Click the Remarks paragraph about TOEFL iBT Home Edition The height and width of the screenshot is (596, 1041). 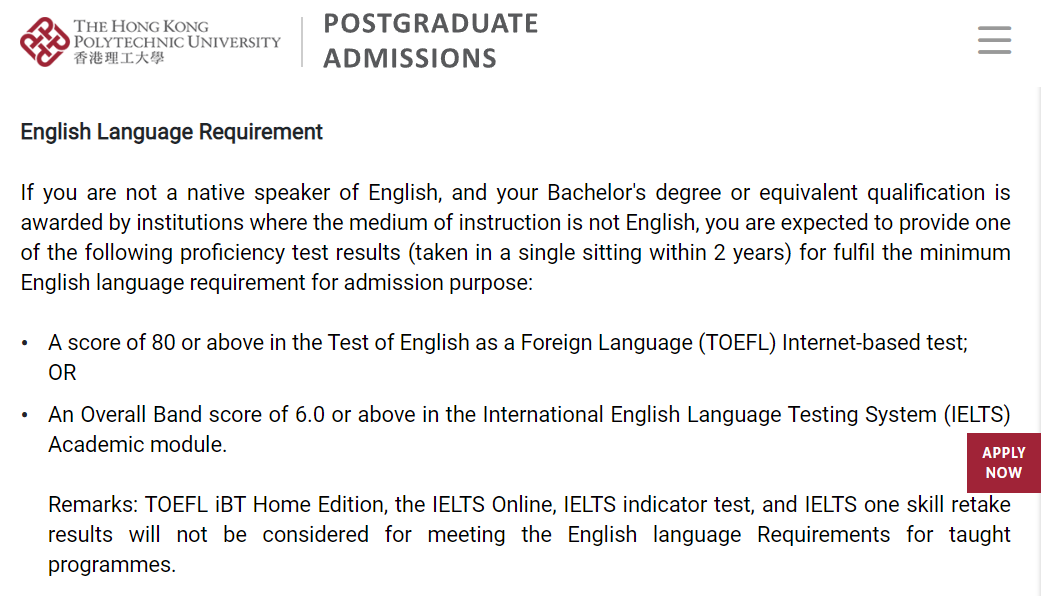(529, 534)
